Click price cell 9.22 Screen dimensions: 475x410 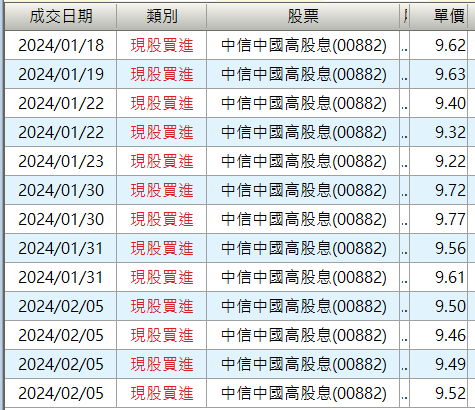tap(439, 161)
